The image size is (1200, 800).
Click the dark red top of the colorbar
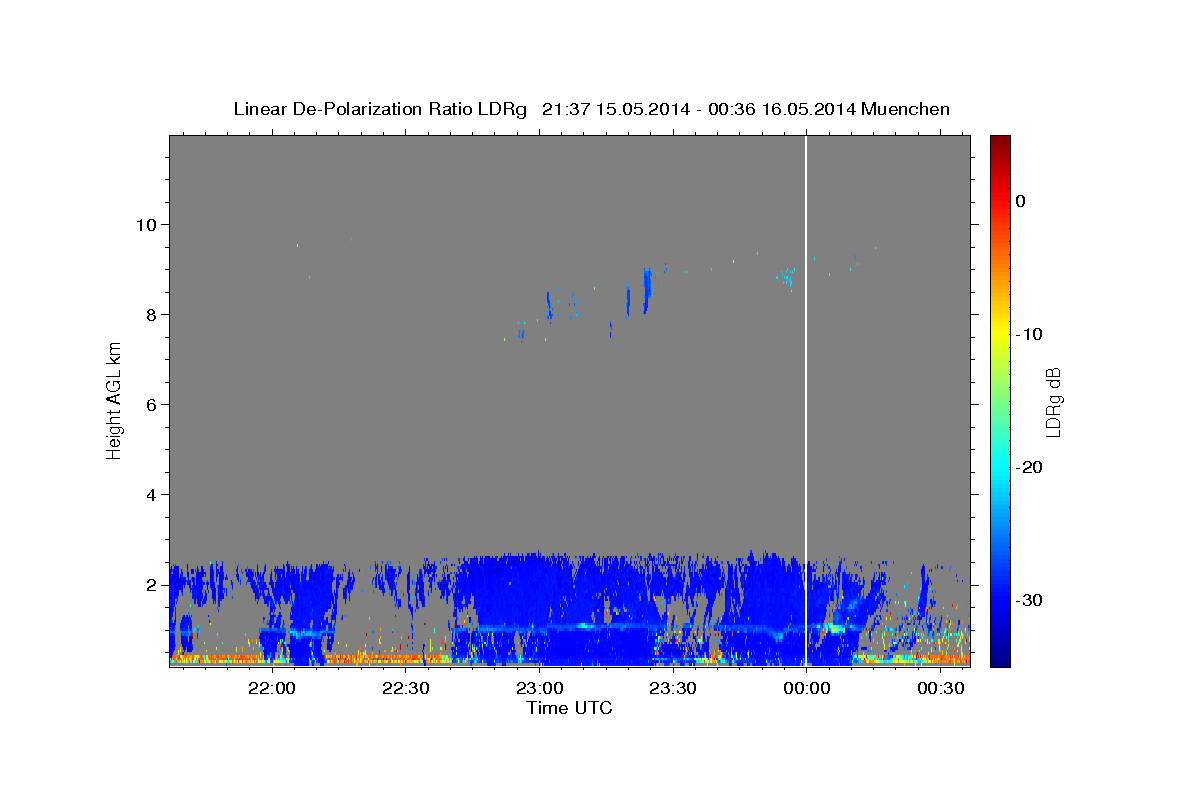click(1000, 141)
